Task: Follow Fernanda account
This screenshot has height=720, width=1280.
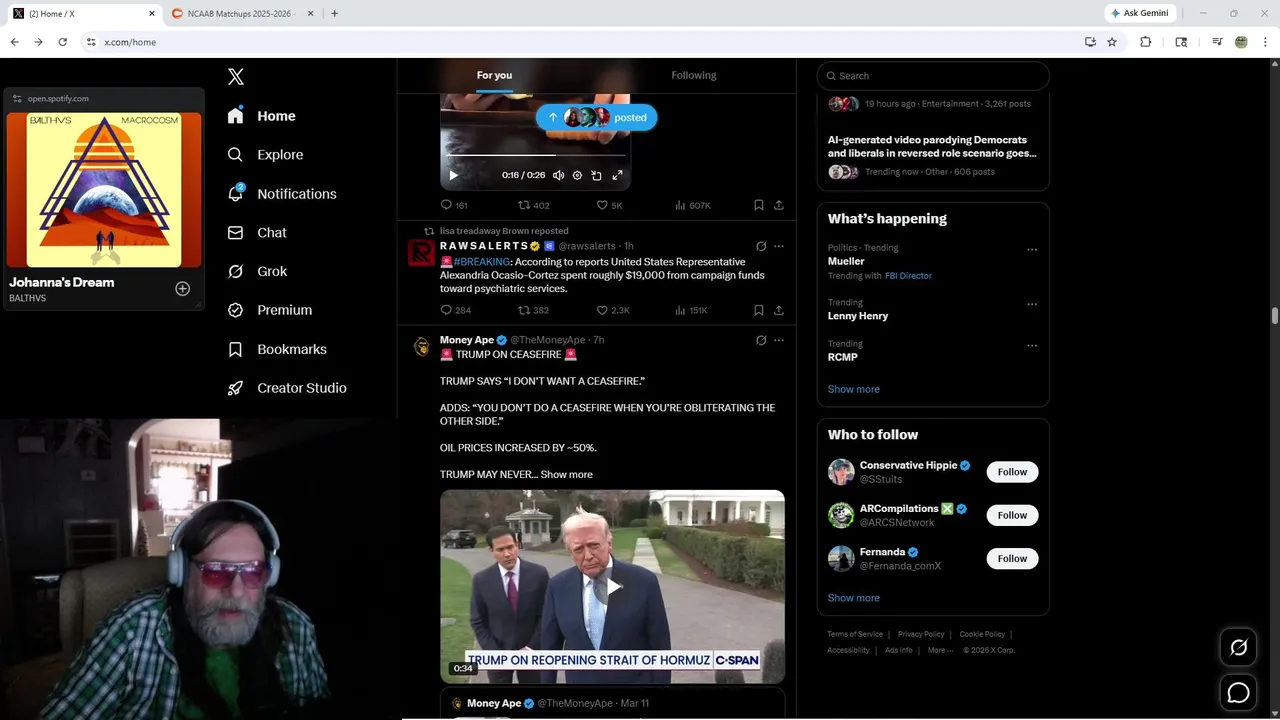Action: (x=1012, y=558)
